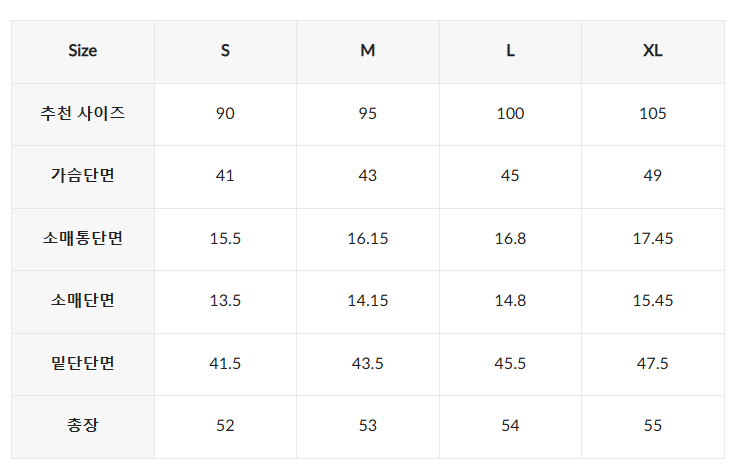Click the 14.8 sleeve cell
735x467 pixels.
tap(510, 301)
